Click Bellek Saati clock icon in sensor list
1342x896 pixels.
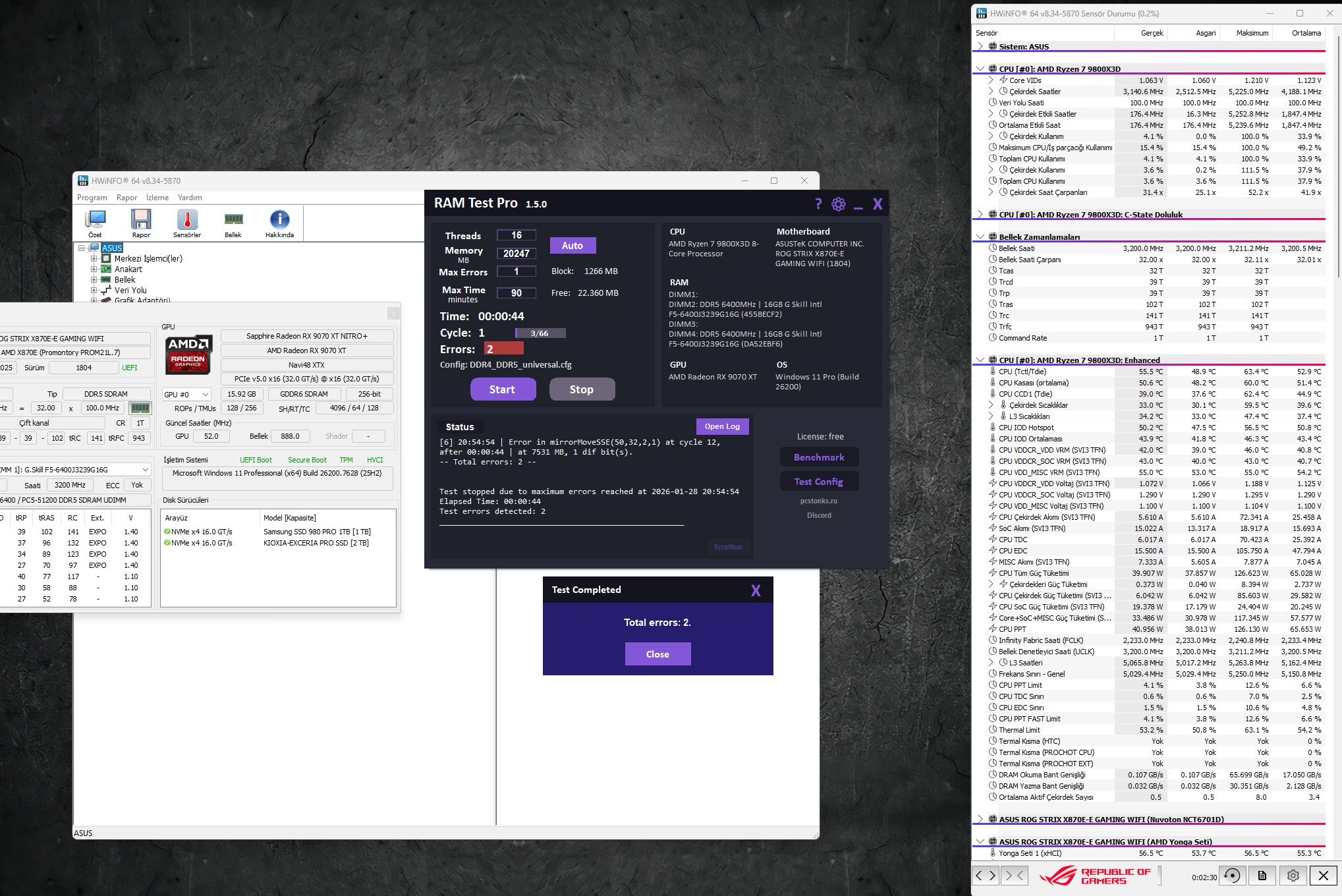click(993, 248)
